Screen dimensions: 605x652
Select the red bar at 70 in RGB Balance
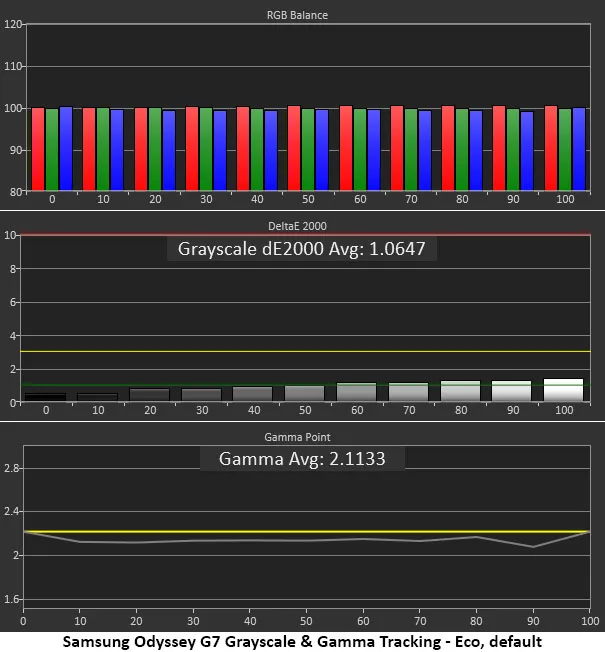[x=397, y=148]
